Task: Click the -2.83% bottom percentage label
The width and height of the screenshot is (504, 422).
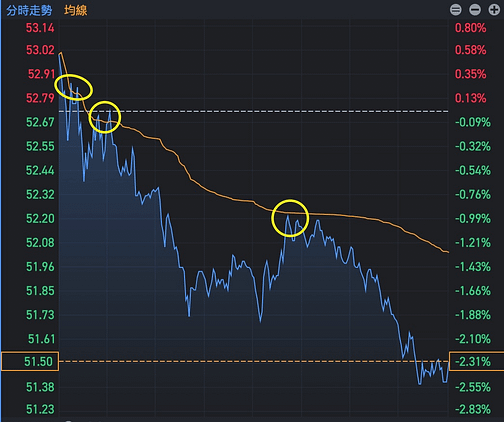Action: coord(473,409)
